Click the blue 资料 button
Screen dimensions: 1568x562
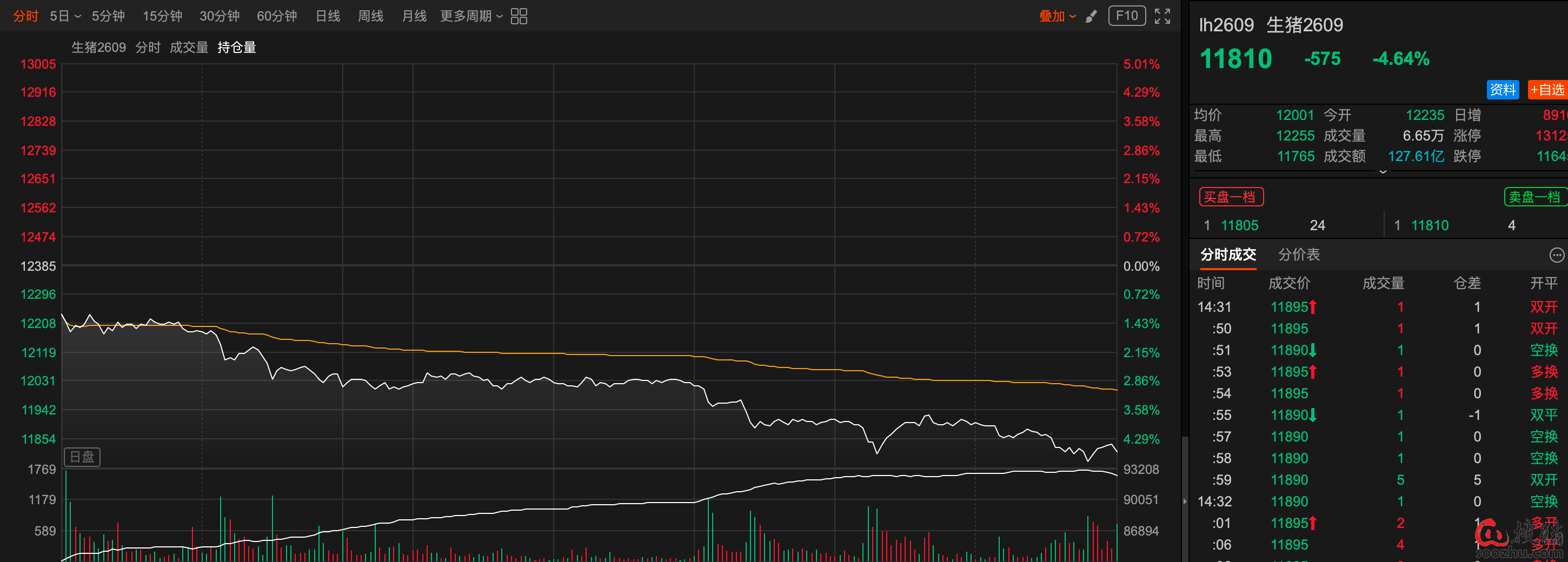tap(1502, 89)
